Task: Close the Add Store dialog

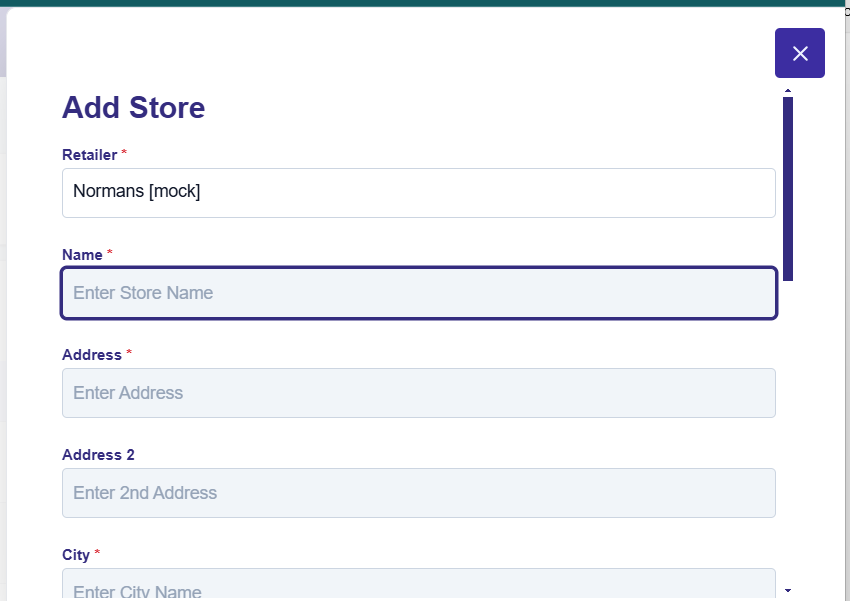Action: point(799,53)
